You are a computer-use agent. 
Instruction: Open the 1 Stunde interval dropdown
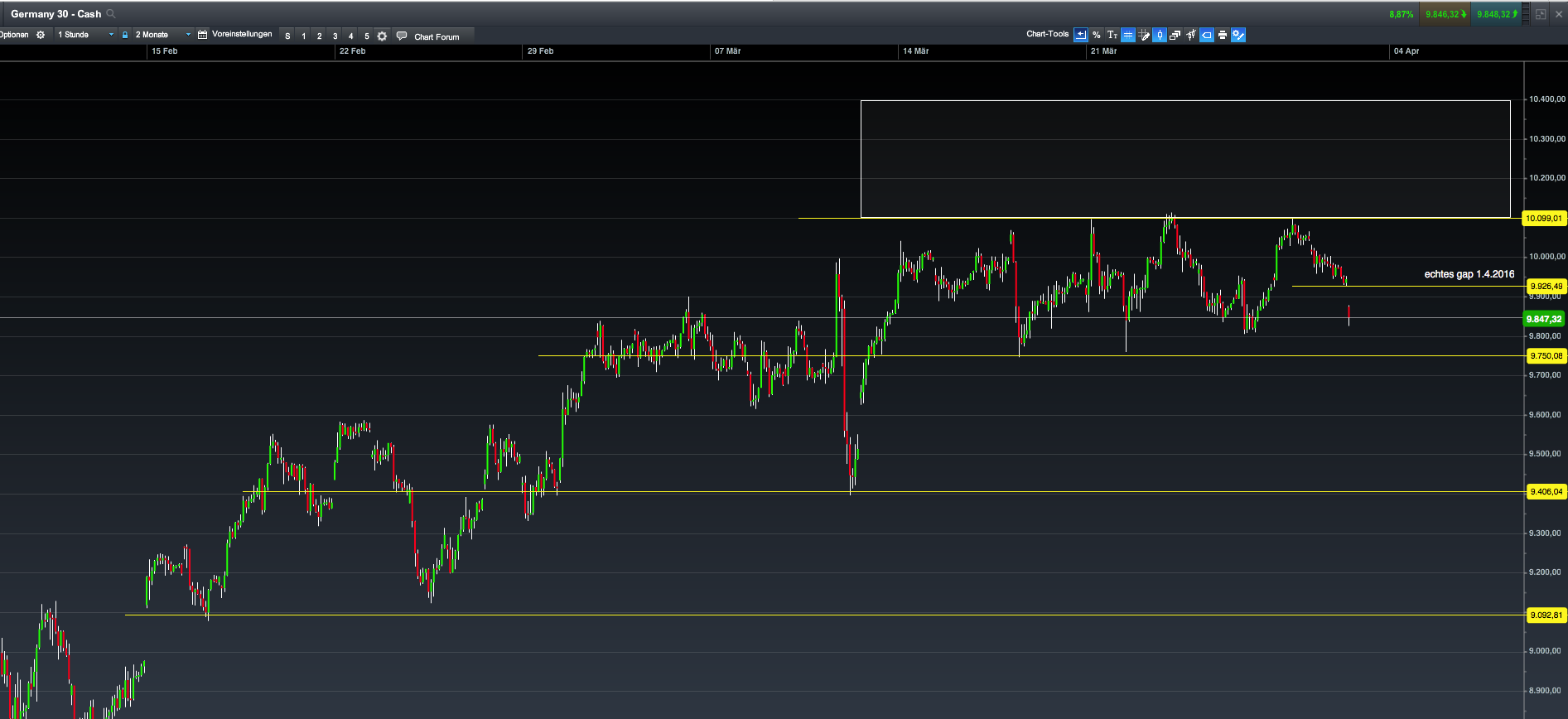point(85,35)
